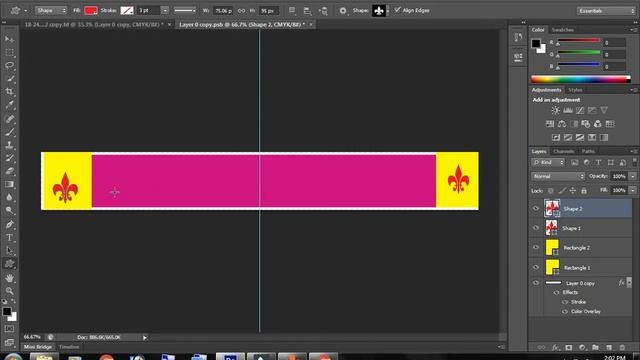
Task: Select the Rectangular Marquee tool
Action: [x=9, y=52]
